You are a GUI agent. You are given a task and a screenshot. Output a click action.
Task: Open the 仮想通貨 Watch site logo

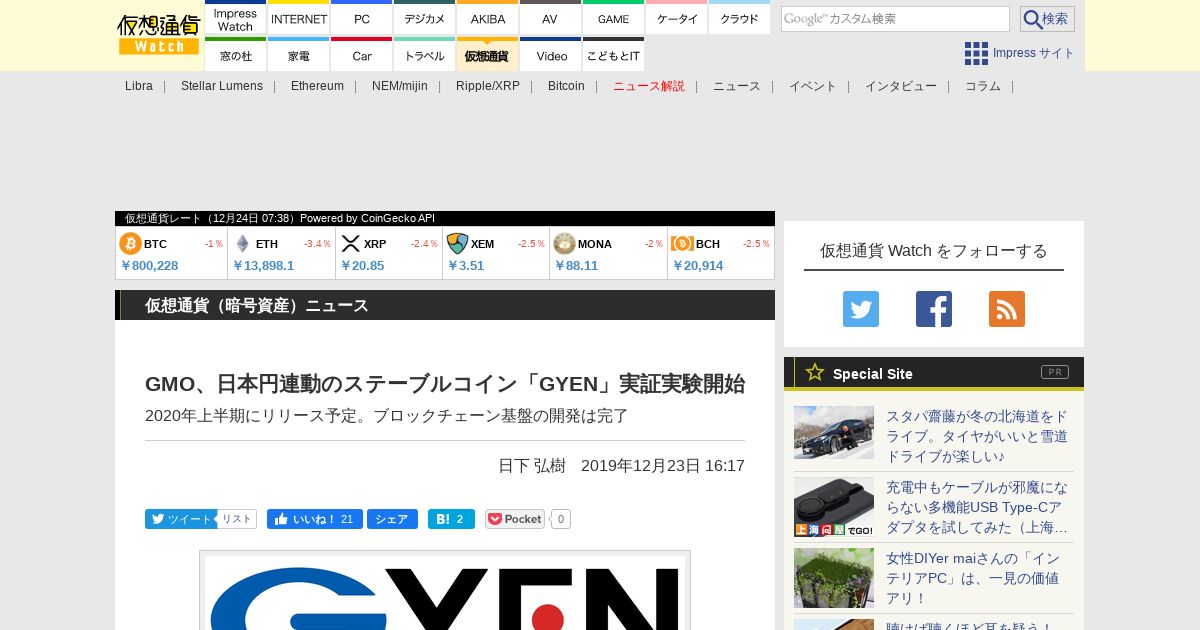(x=159, y=35)
